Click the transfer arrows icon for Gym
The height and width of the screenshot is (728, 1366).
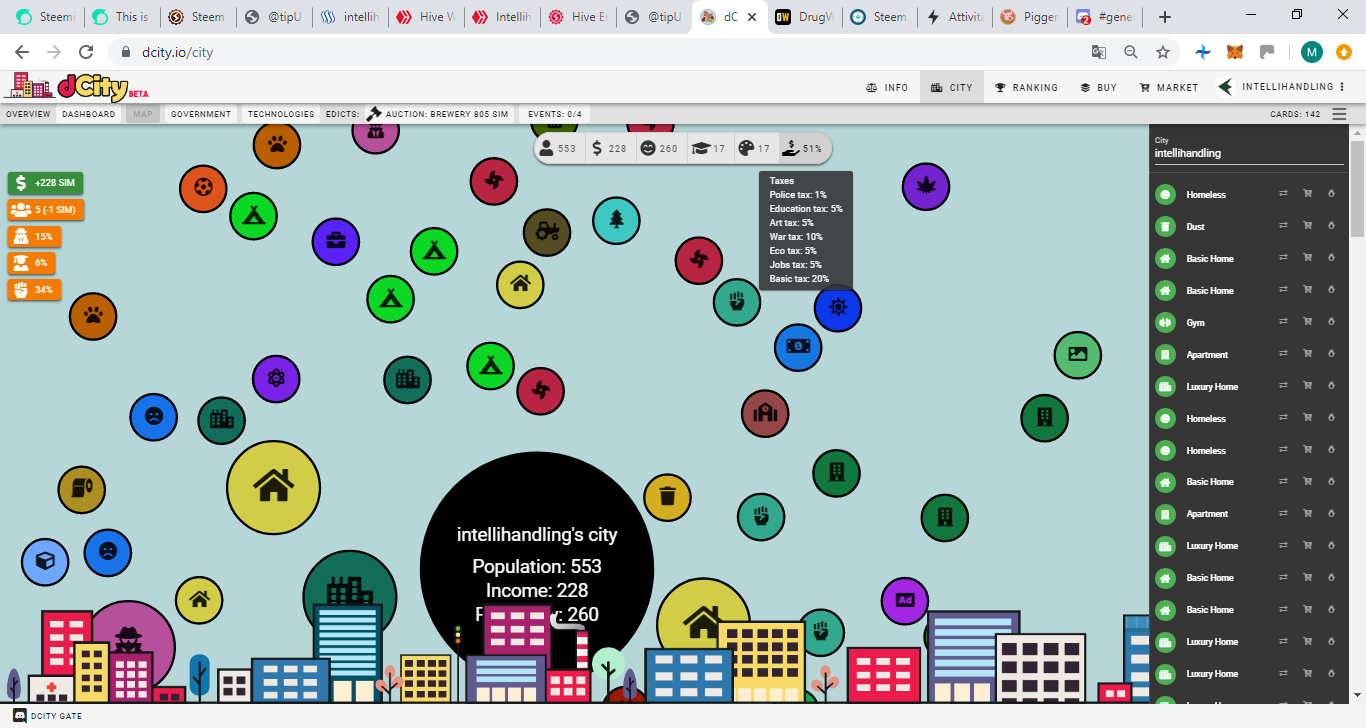pos(1283,323)
